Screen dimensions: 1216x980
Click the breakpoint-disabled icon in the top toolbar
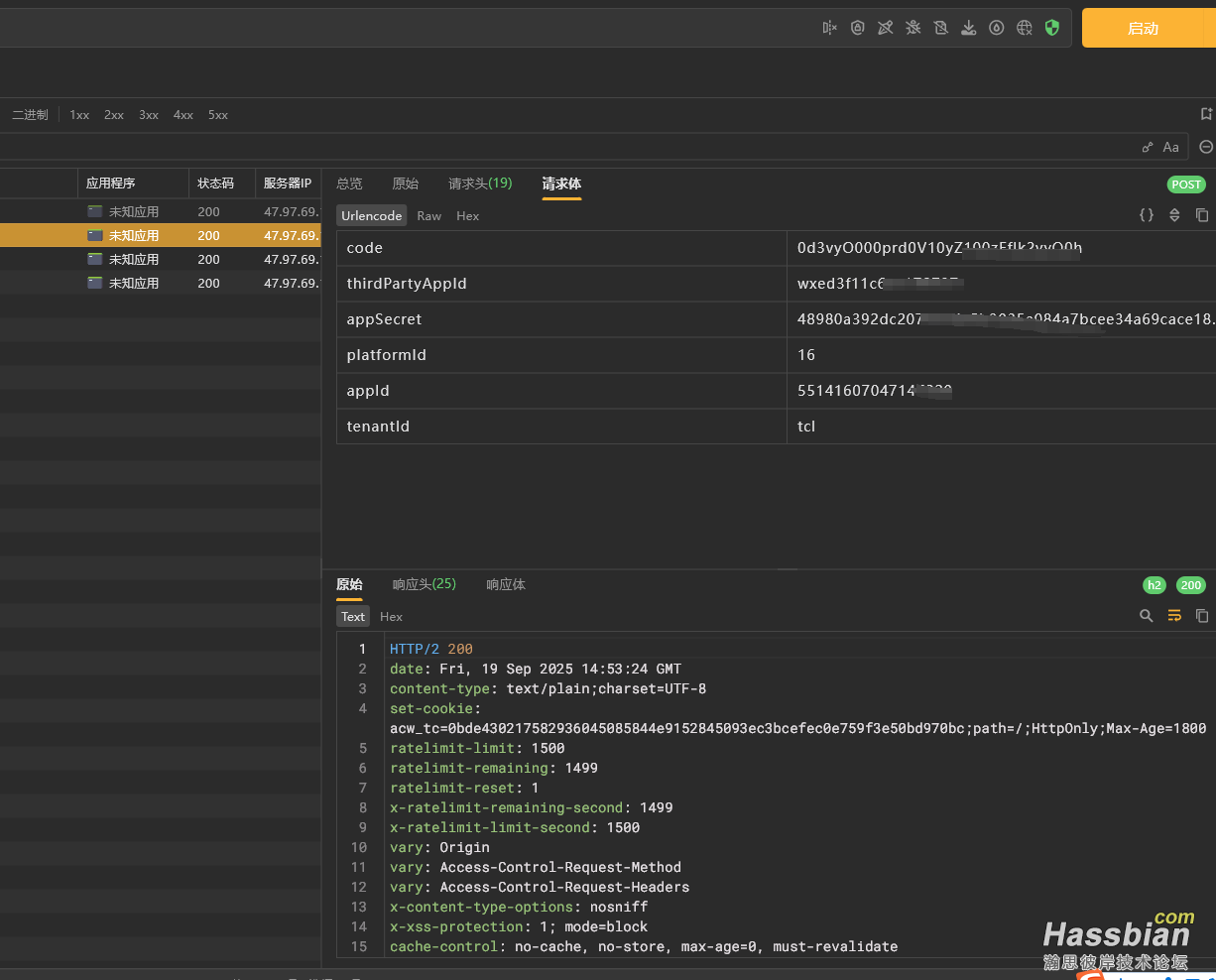click(x=830, y=28)
